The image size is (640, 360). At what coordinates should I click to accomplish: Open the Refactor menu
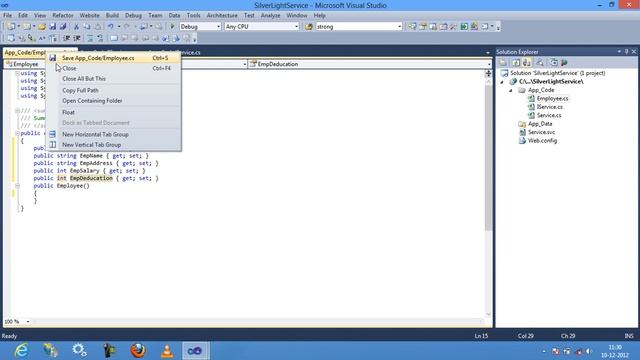[x=63, y=16]
